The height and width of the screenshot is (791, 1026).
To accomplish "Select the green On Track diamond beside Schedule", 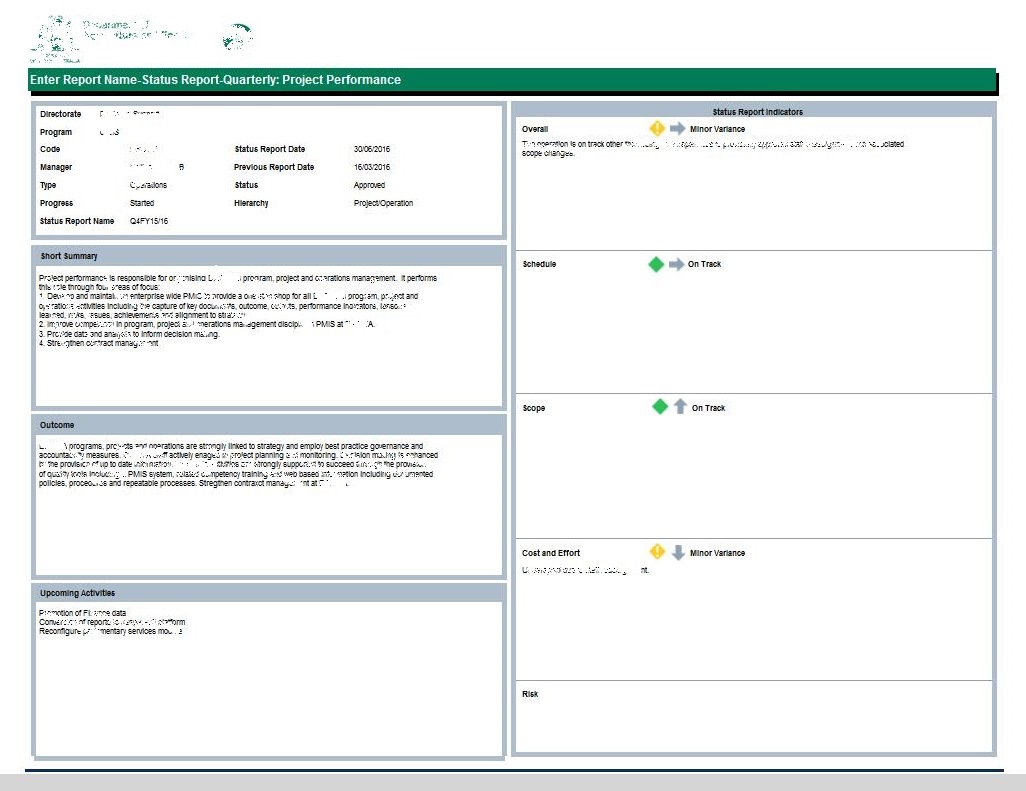I will (656, 264).
